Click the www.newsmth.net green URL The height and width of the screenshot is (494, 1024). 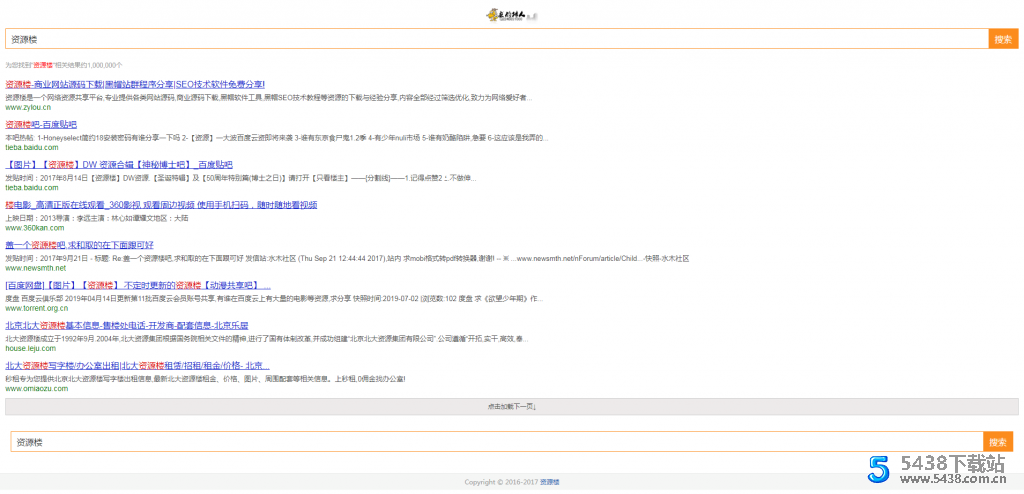coord(35,268)
